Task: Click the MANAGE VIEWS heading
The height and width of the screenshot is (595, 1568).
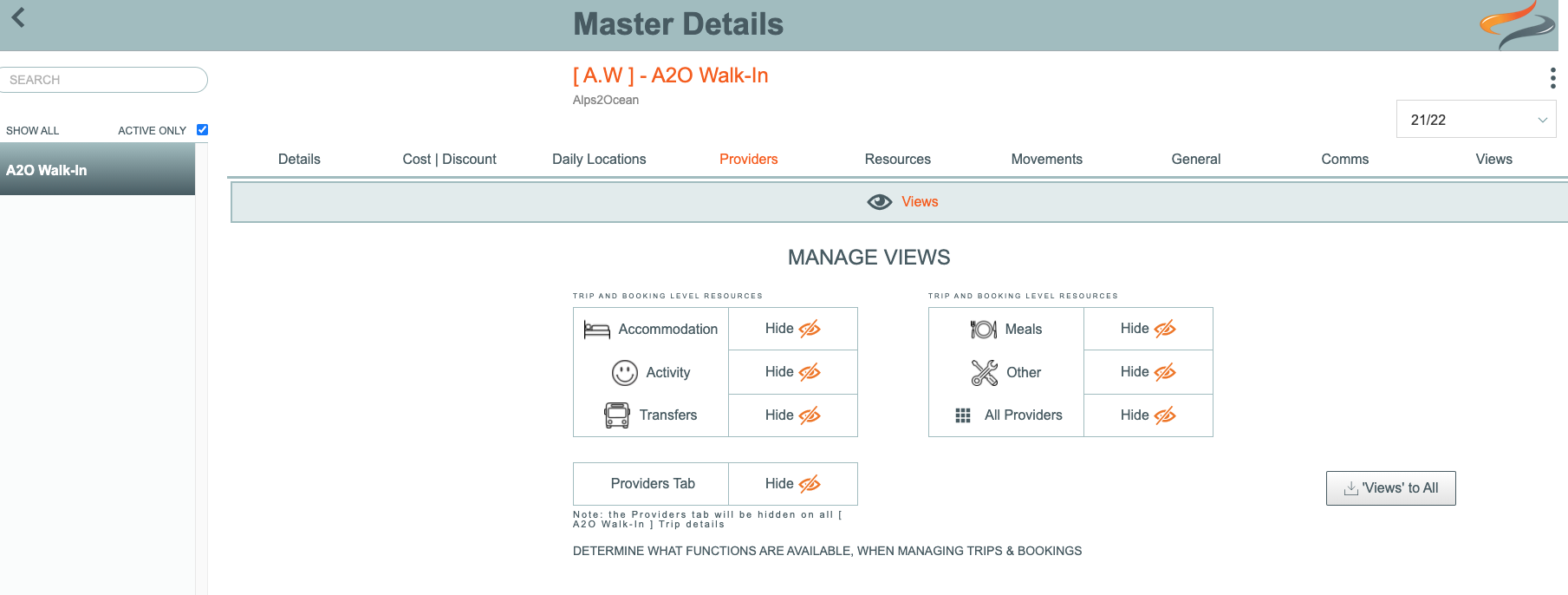Action: point(869,258)
